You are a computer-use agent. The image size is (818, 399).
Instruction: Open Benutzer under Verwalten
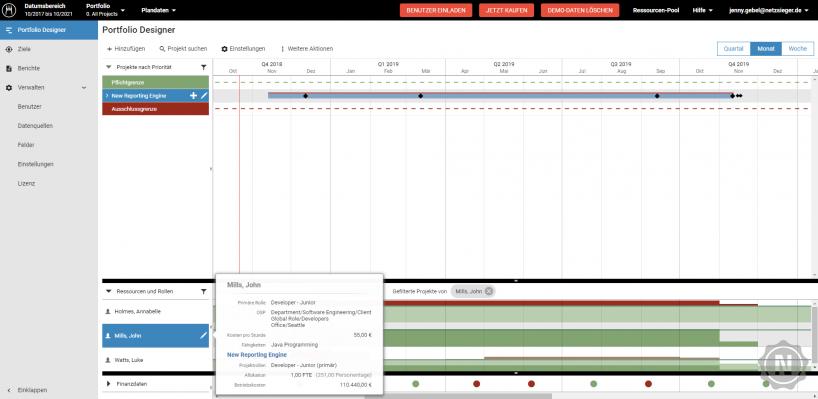pos(29,106)
